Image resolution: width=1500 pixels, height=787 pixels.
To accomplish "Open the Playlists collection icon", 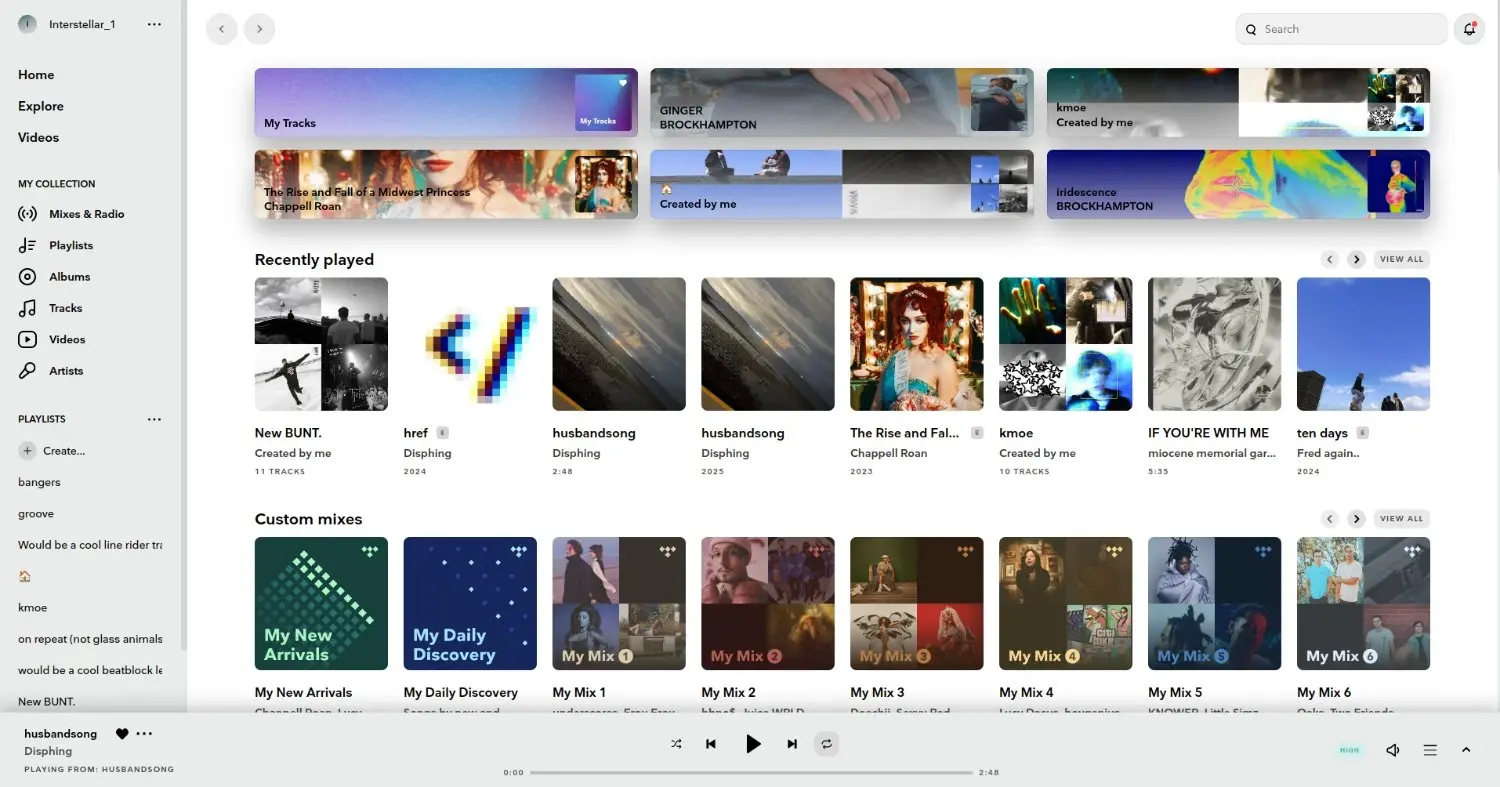I will [x=28, y=245].
